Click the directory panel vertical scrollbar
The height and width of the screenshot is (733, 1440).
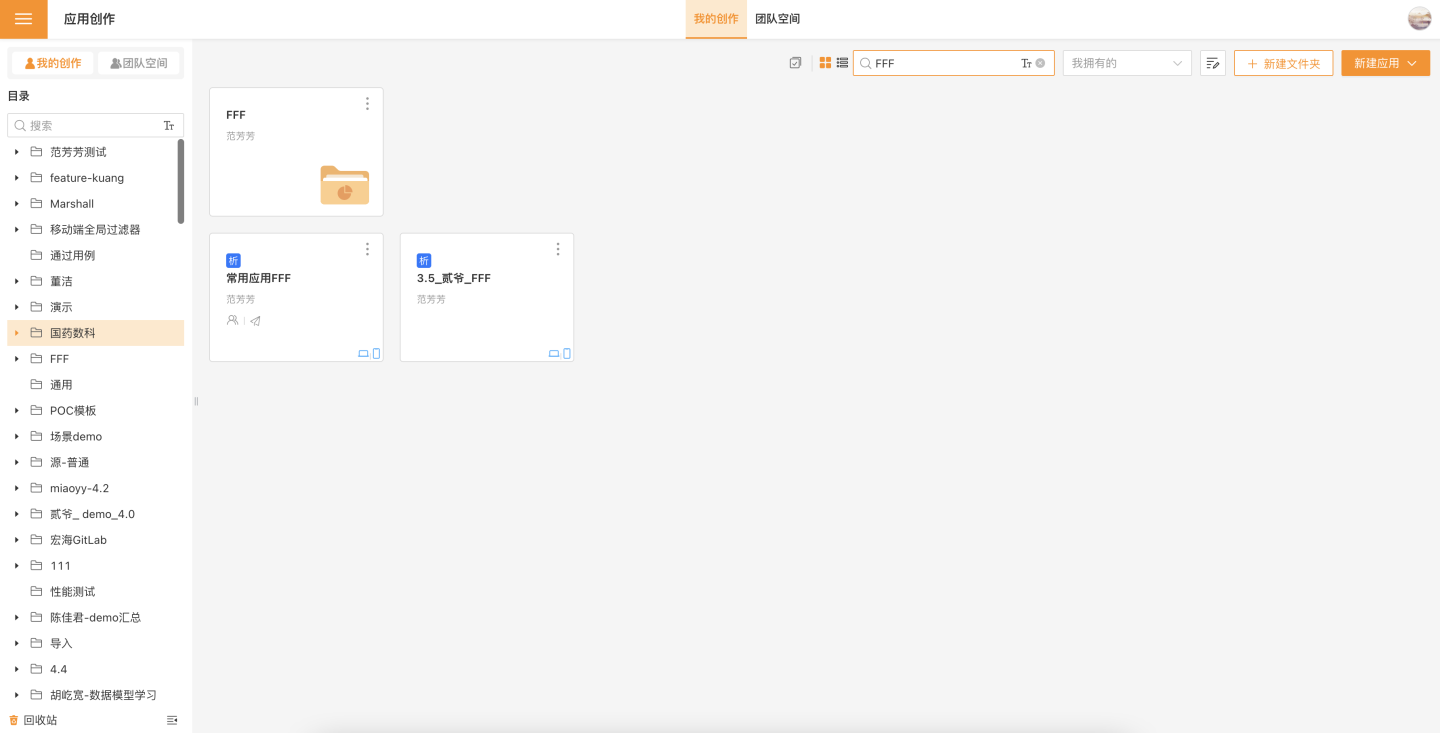pos(181,180)
